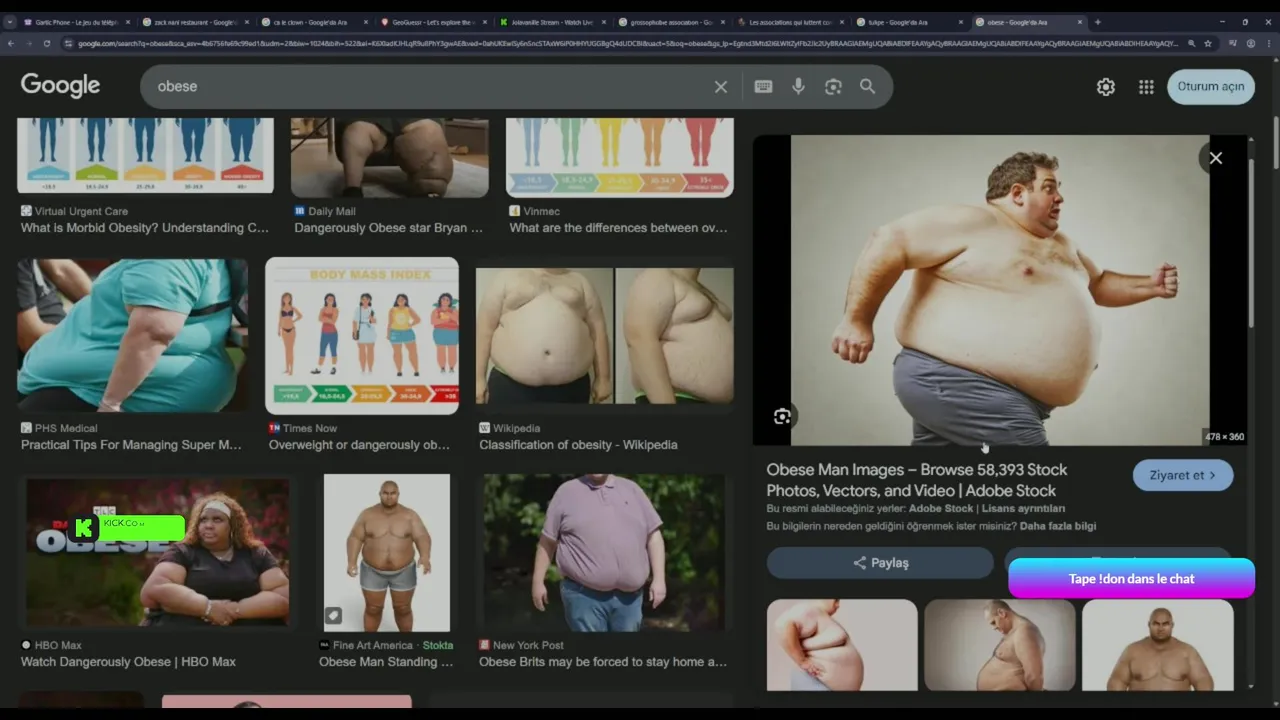Viewport: 1280px width, 720px height.
Task: Close the image preview panel
Action: [x=1215, y=158]
